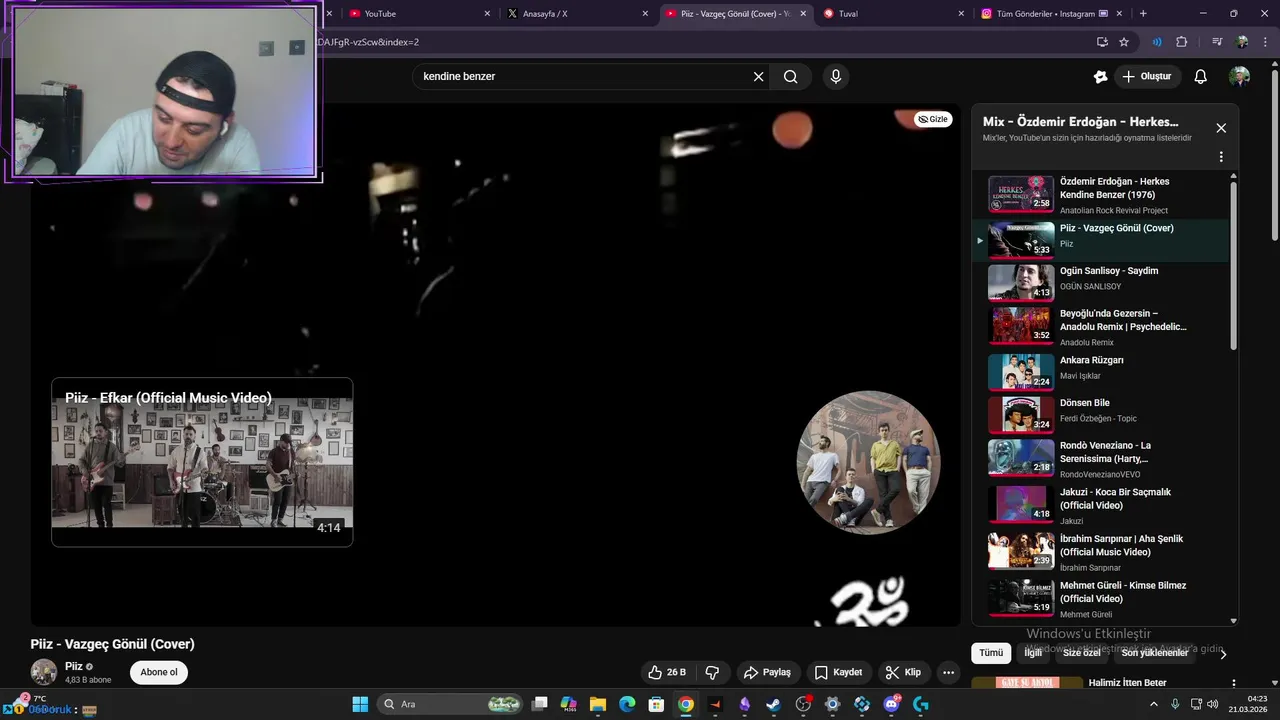Image resolution: width=1280 pixels, height=720 pixels.
Task: Open the Piiz channel name link
Action: pos(74,666)
